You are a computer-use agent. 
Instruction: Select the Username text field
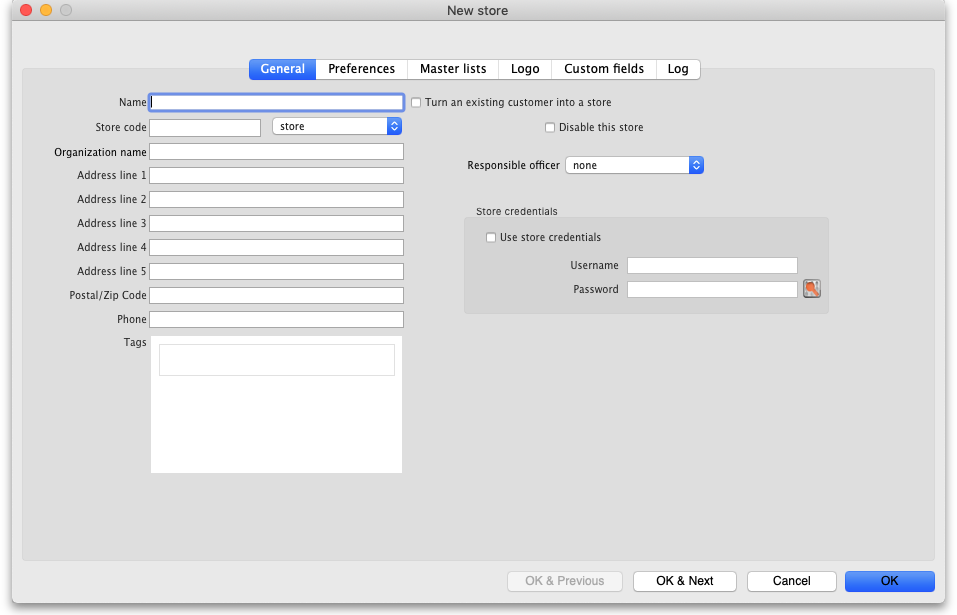coord(712,266)
